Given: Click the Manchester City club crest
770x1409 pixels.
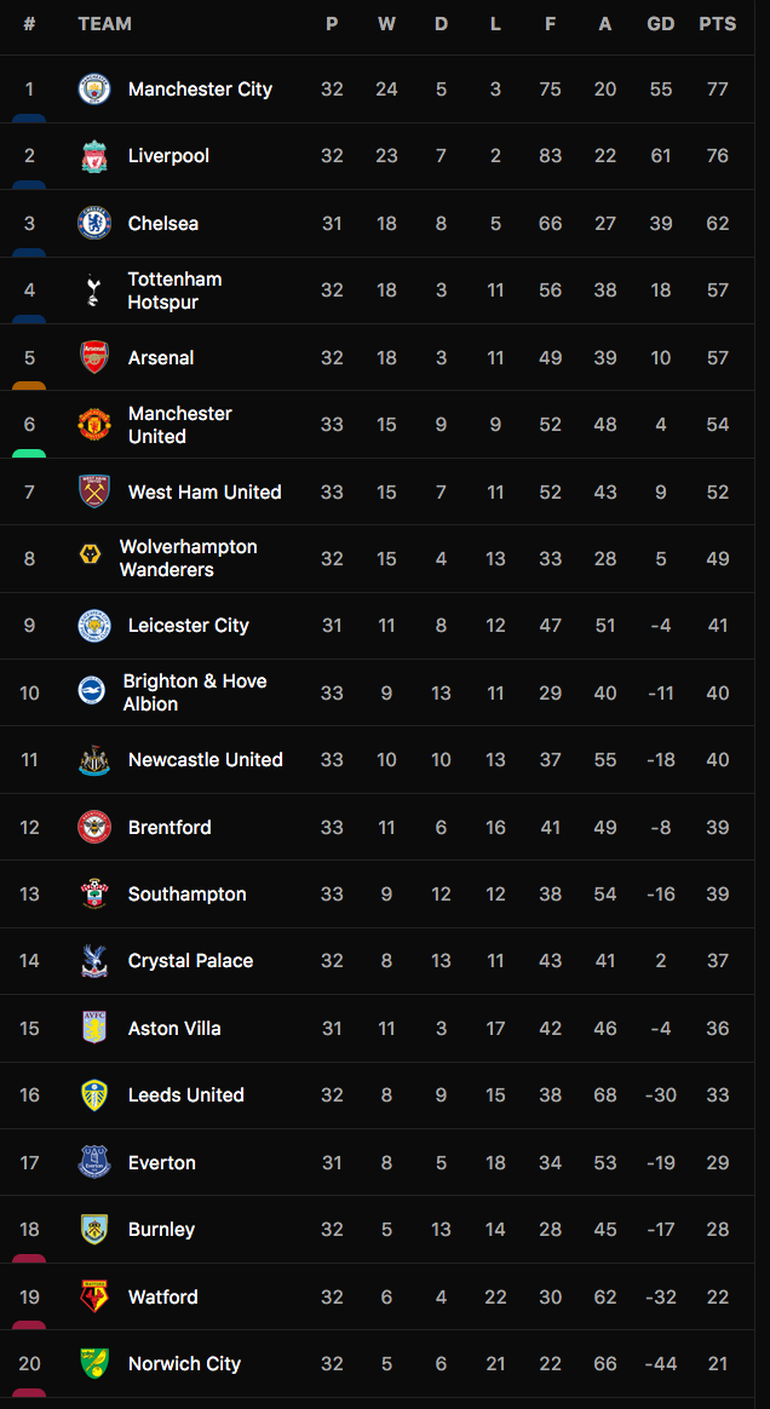Looking at the screenshot, I should coord(94,89).
